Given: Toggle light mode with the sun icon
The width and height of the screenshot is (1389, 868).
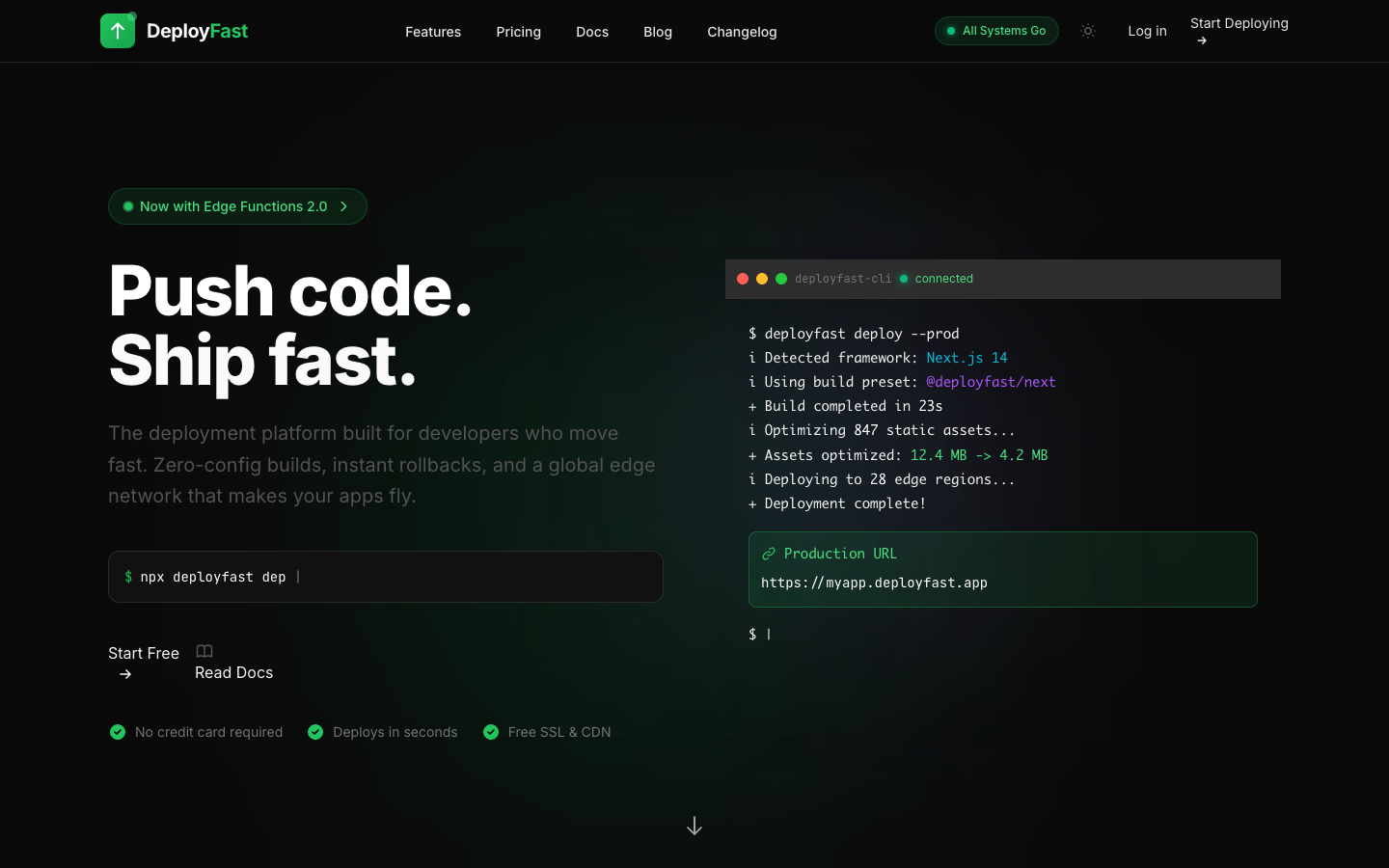Looking at the screenshot, I should point(1088,30).
